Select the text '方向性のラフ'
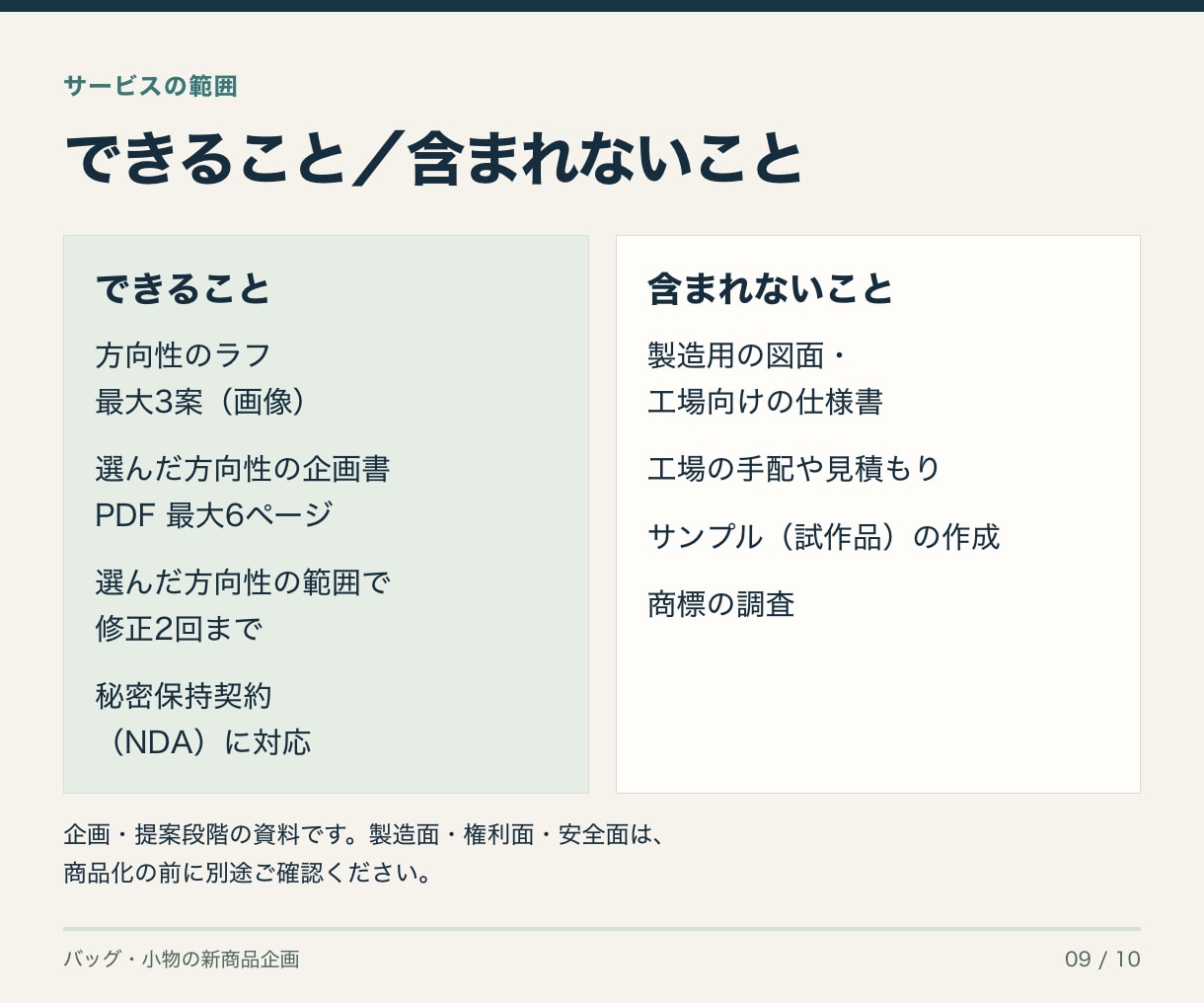 click(183, 355)
